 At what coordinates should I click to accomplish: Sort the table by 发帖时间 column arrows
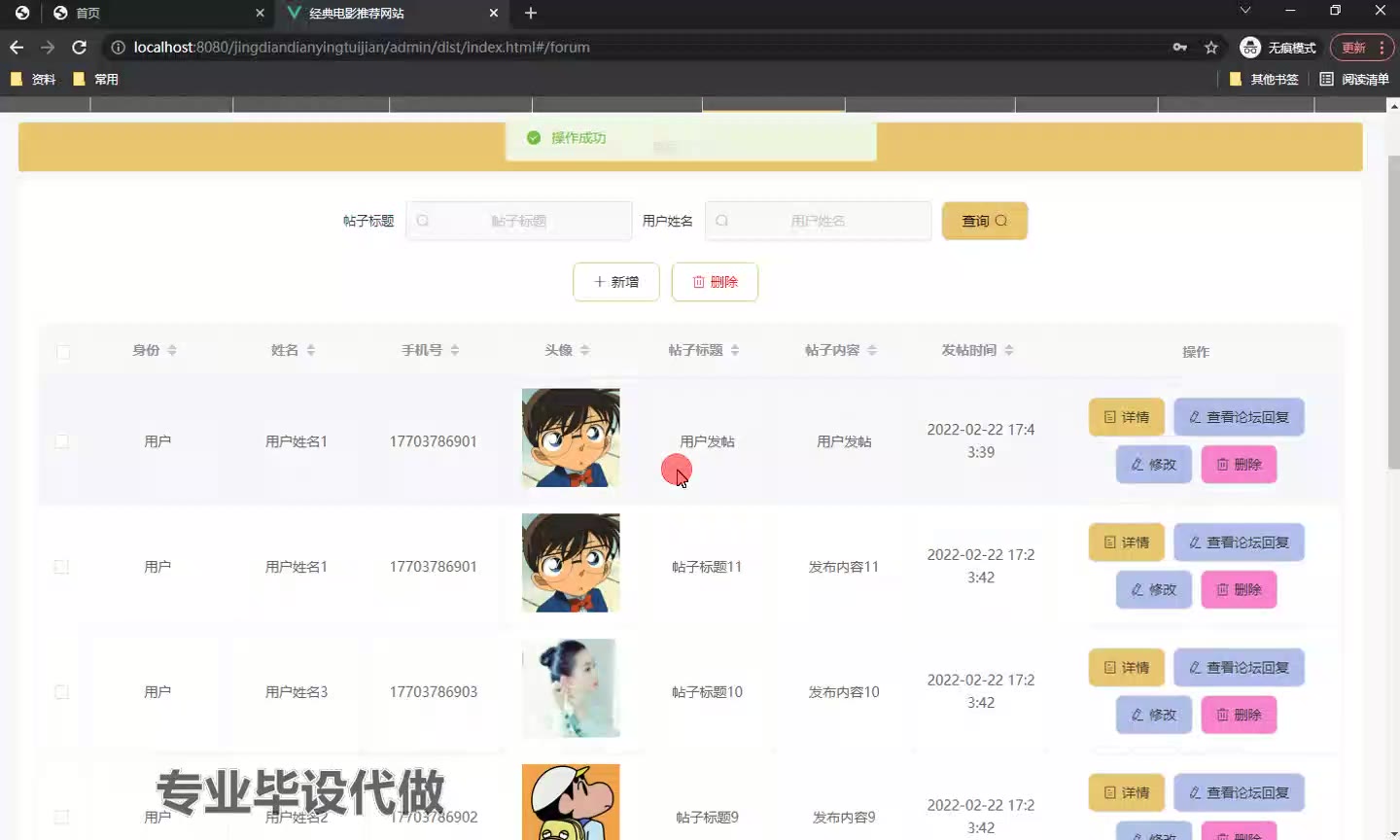tap(1009, 350)
